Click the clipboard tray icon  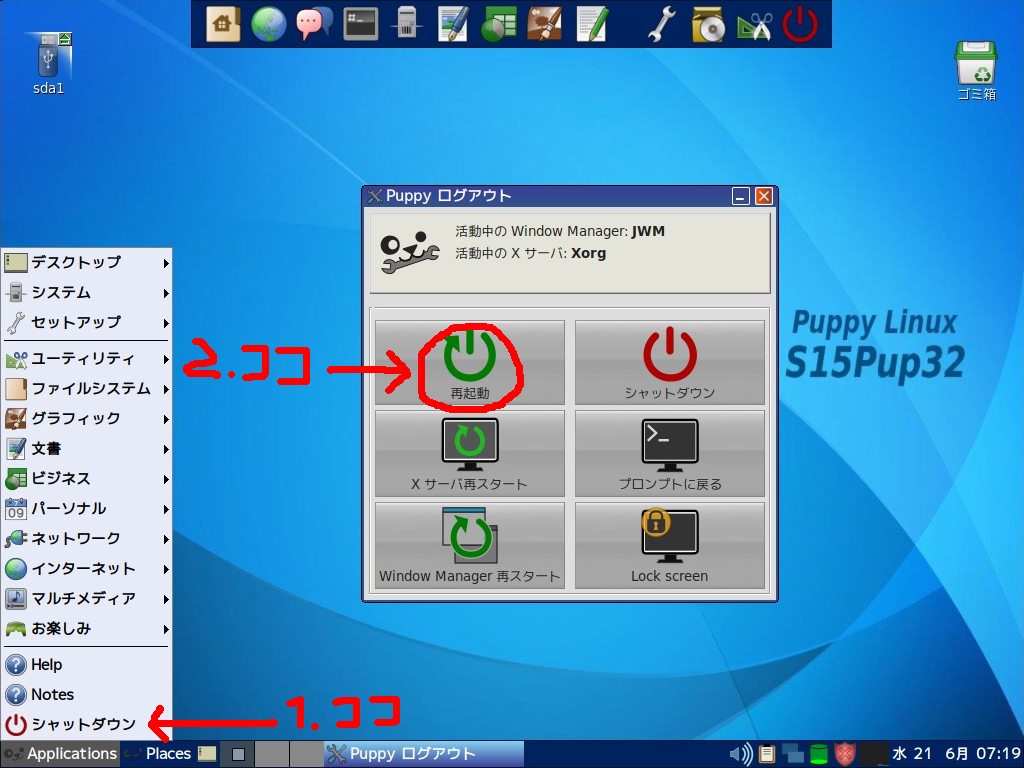click(767, 754)
